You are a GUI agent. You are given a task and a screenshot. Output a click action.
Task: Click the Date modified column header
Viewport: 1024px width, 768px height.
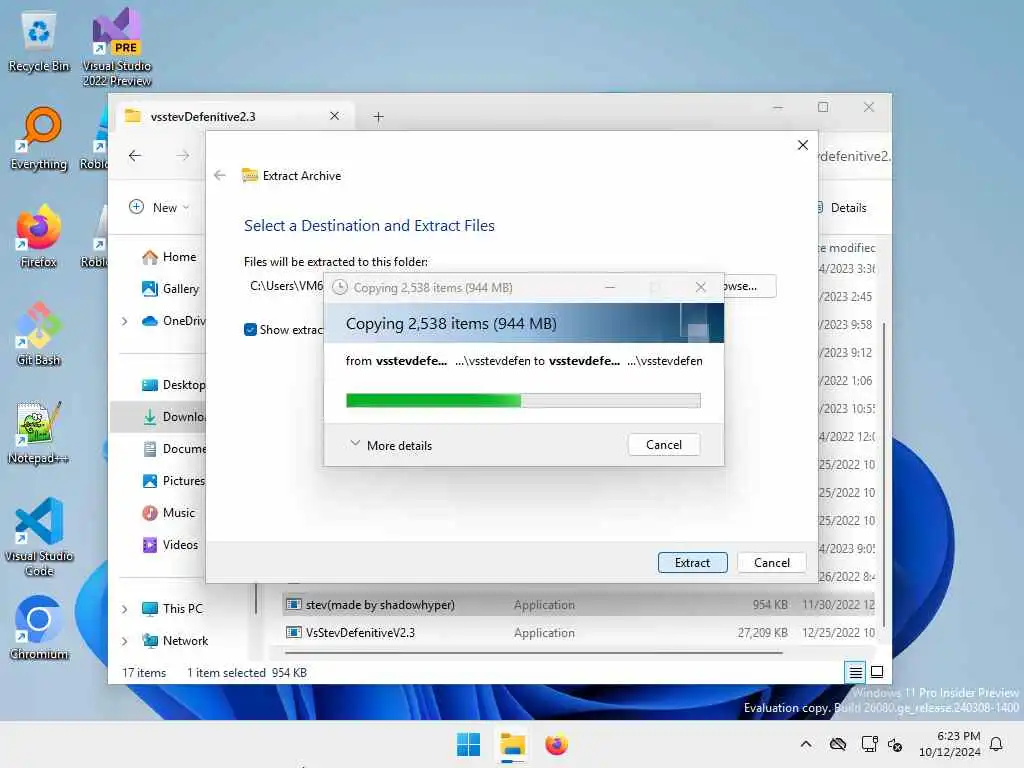(846, 248)
